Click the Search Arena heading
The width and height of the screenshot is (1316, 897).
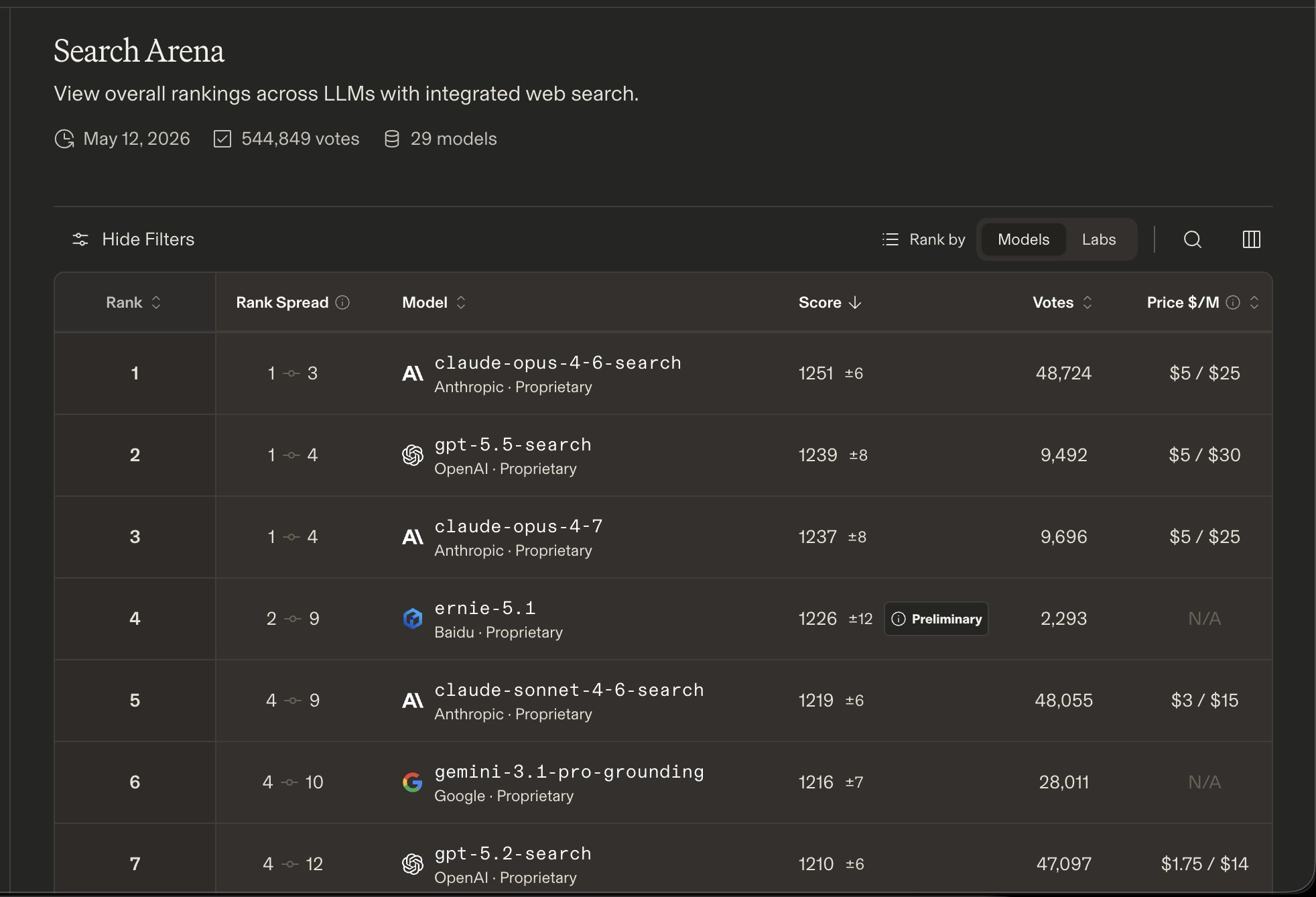coord(139,51)
